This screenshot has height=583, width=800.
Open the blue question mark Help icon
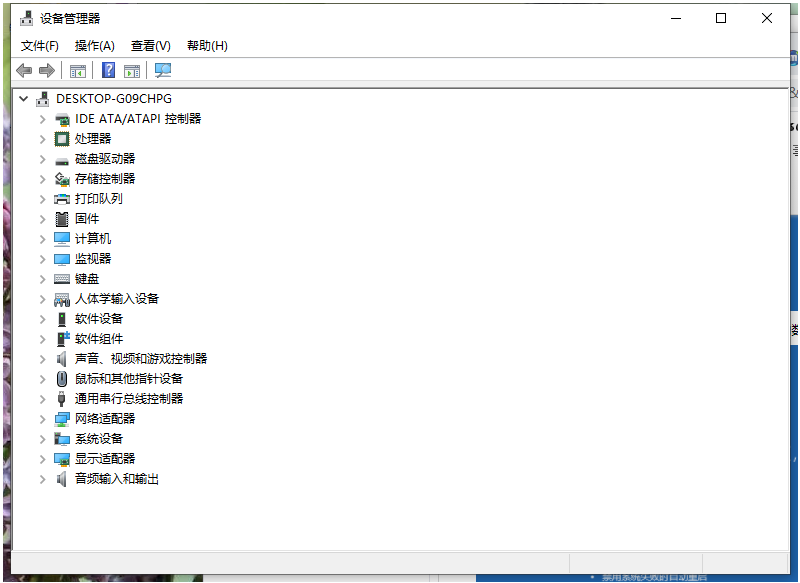point(108,70)
